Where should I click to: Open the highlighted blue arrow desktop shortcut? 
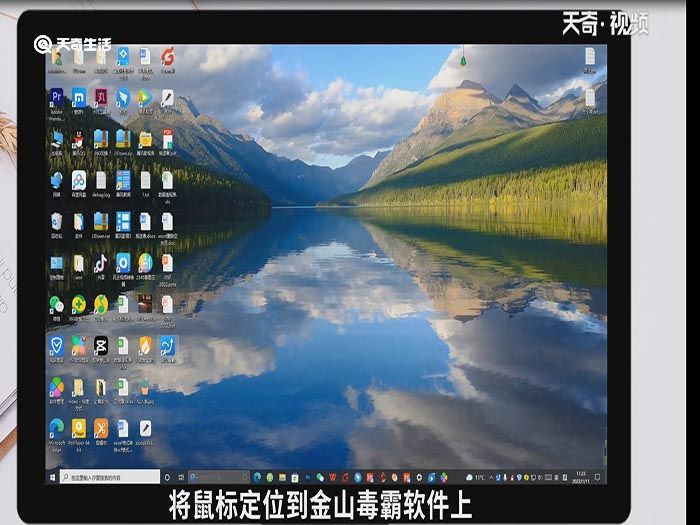point(167,346)
